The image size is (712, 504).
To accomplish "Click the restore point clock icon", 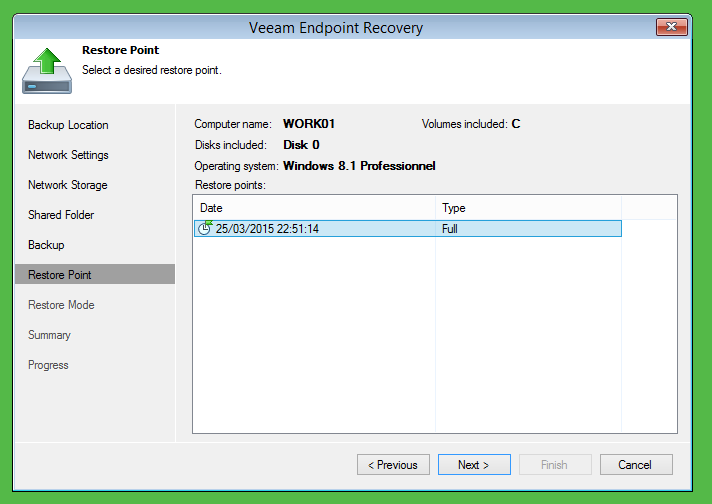I will (205, 227).
